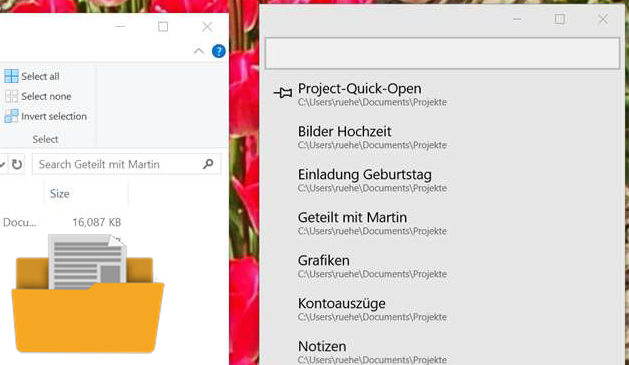Open the blue Help icon in File Explorer
The width and height of the screenshot is (629, 365).
click(219, 51)
